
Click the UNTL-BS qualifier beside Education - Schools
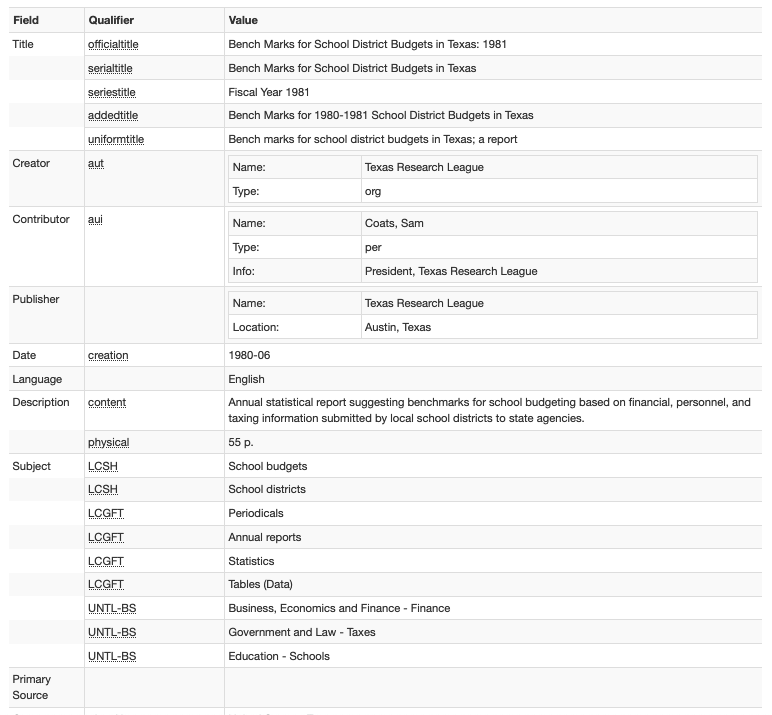[x=112, y=656]
